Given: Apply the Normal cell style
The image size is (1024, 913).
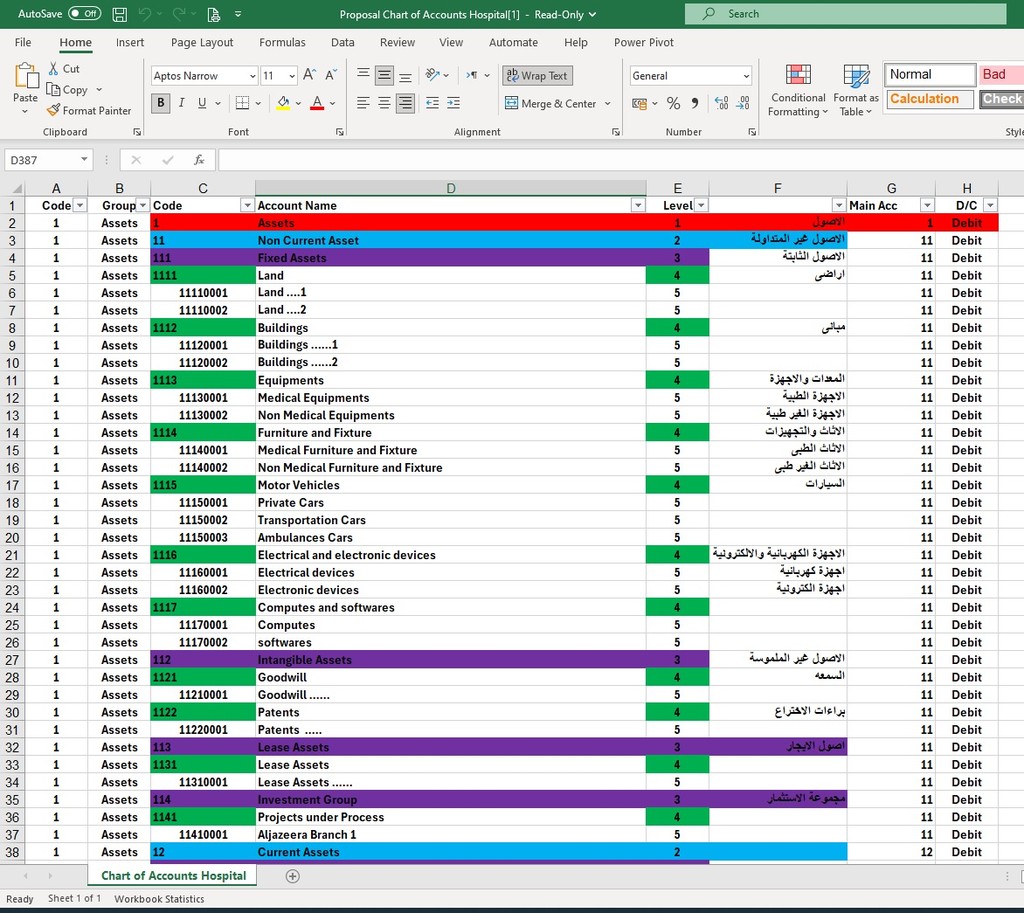Looking at the screenshot, I should click(930, 74).
